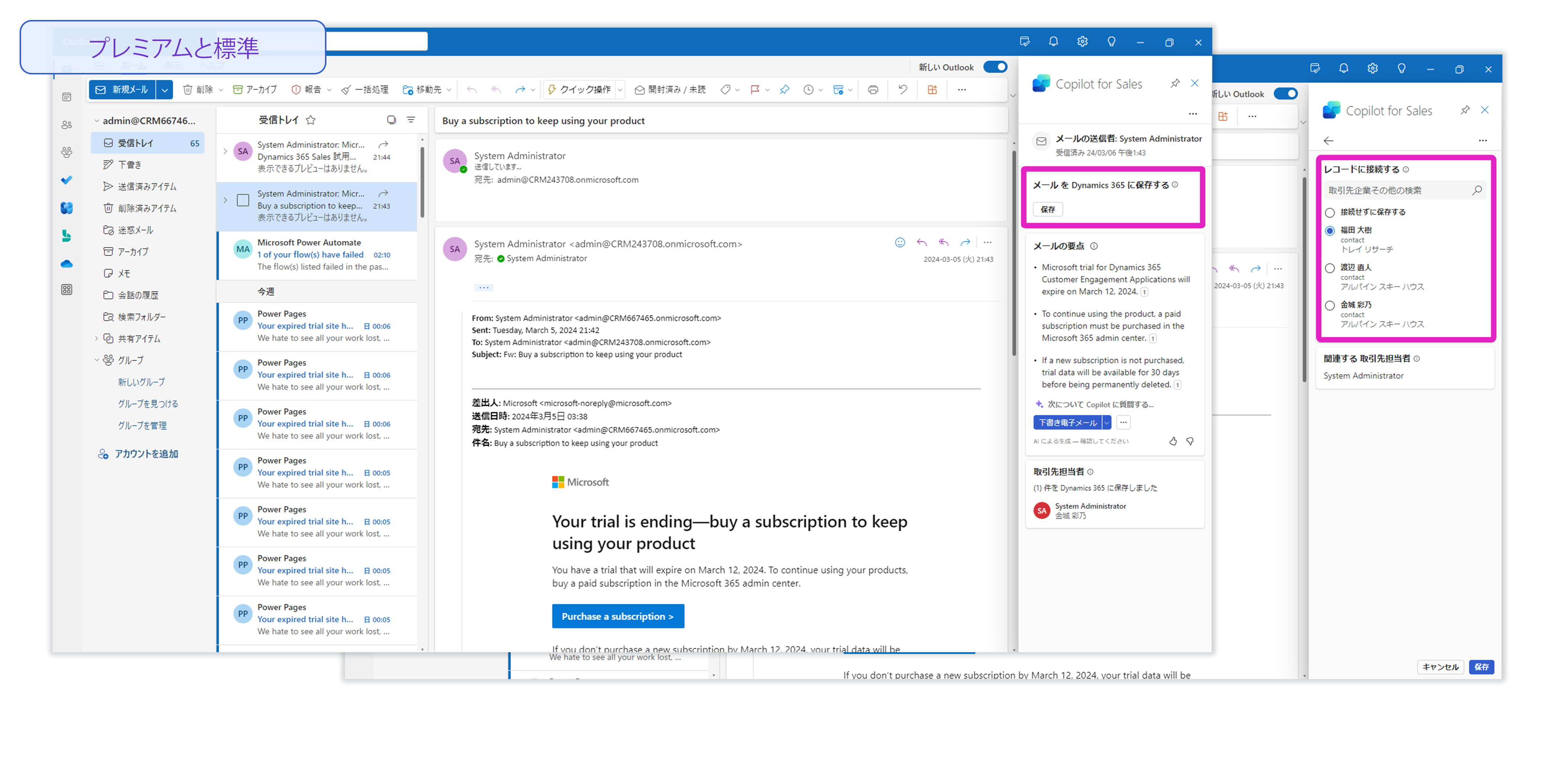Viewport: 1554px width, 784px height.
Task: Click the favorite star beside 受信トレイ header
Action: [311, 120]
